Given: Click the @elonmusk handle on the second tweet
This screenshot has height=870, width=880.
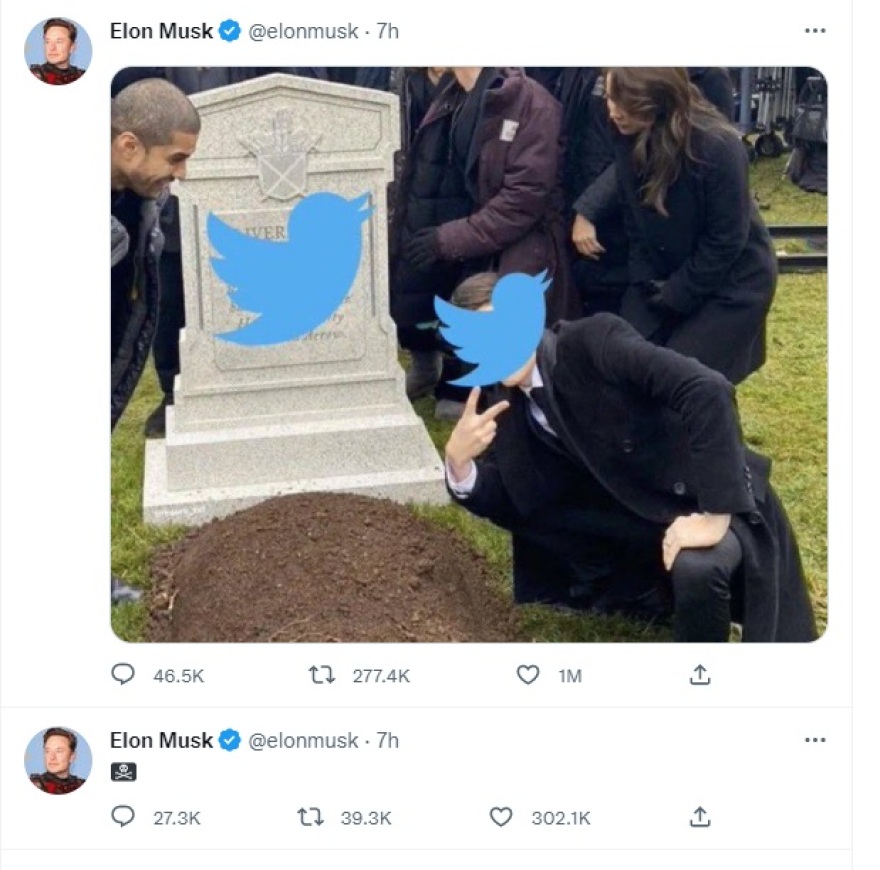Looking at the screenshot, I should [x=303, y=740].
